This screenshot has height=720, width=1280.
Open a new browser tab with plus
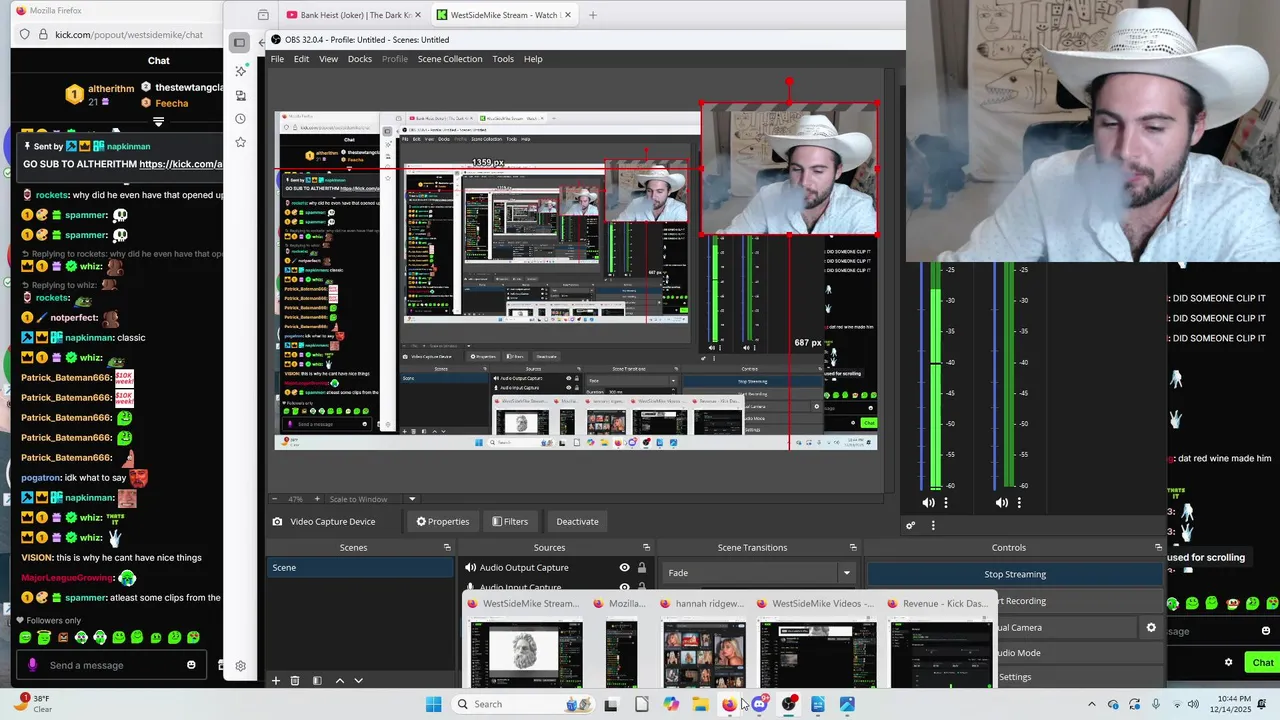(592, 15)
